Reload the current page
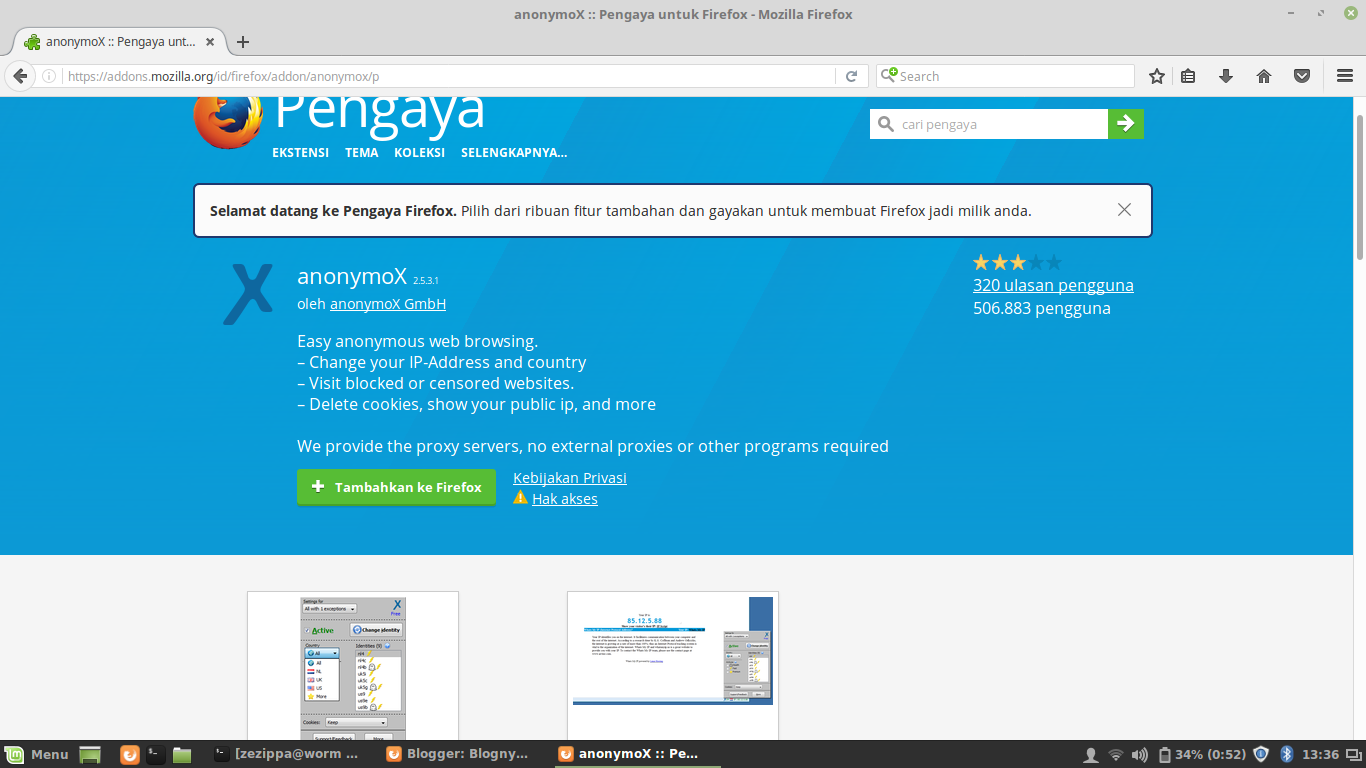 pos(851,76)
